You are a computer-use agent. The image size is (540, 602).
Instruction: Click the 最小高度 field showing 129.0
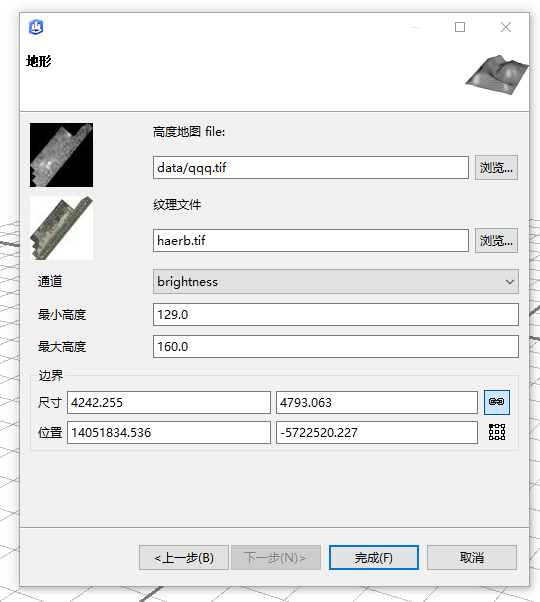(335, 314)
